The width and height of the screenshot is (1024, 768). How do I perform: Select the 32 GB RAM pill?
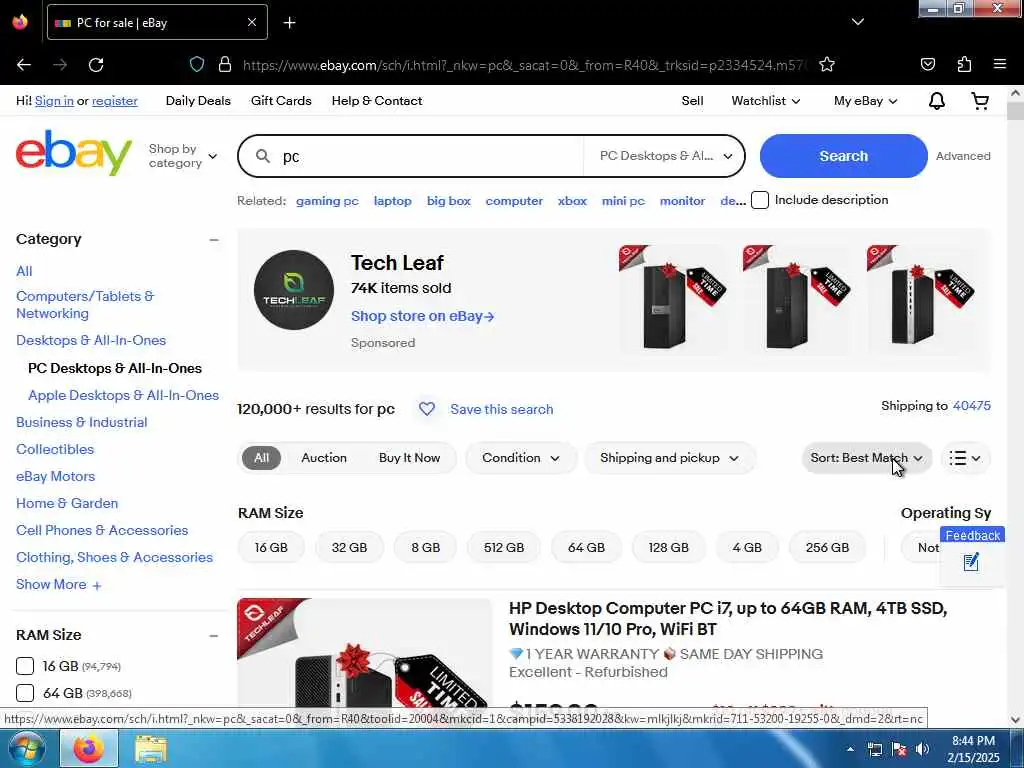(x=349, y=548)
